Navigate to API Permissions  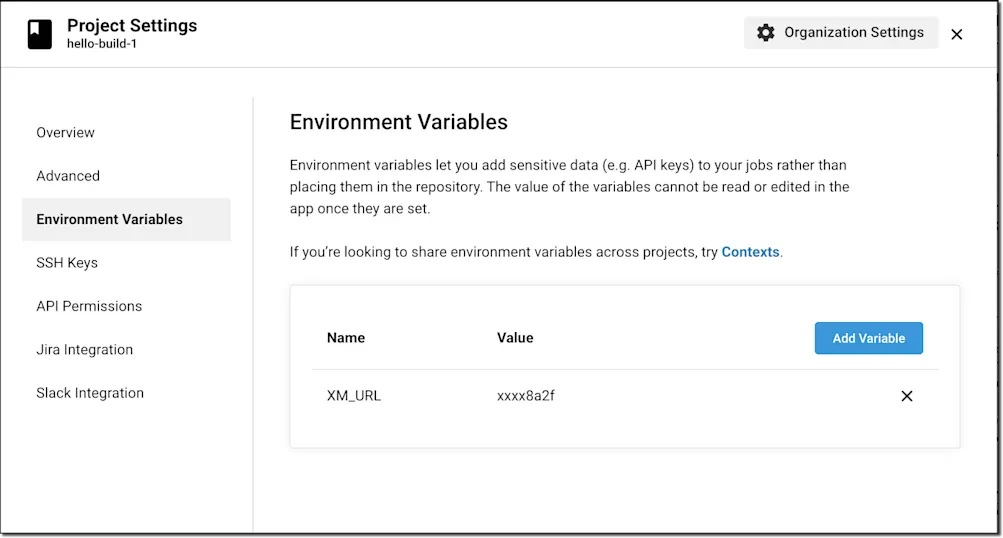point(89,306)
